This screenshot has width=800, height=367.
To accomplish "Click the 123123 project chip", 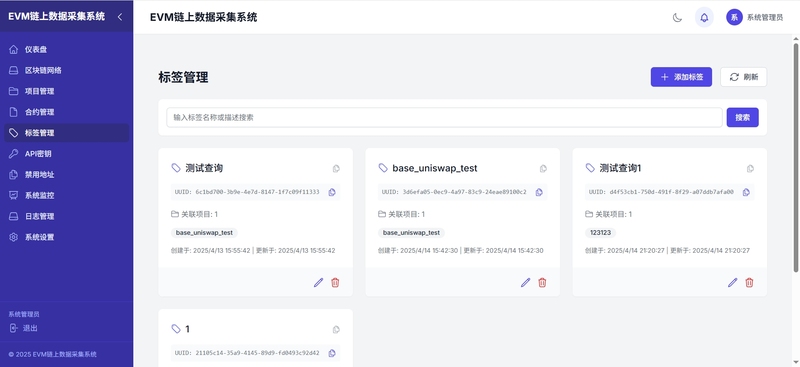I will click(x=601, y=233).
